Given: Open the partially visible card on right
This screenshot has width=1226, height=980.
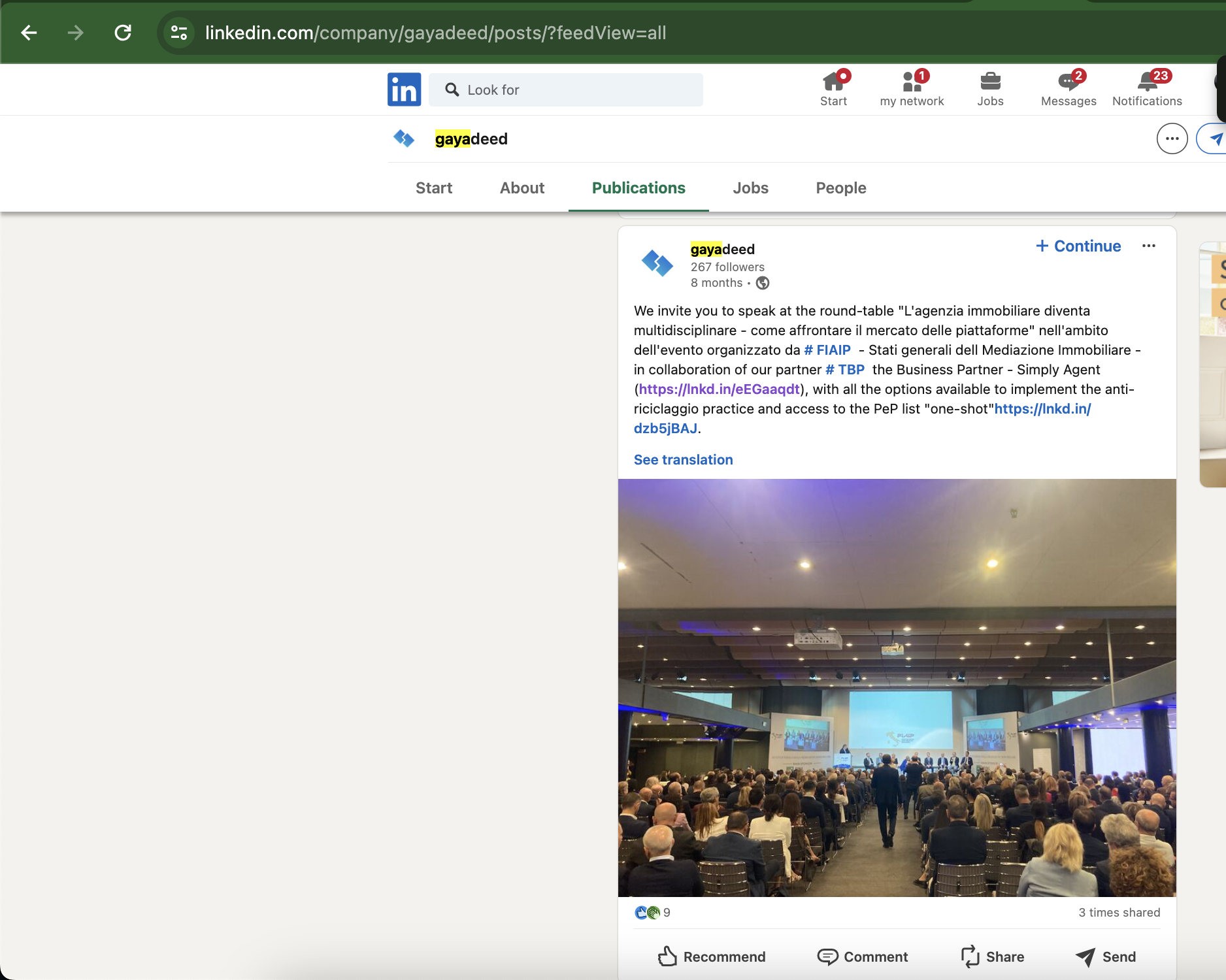Looking at the screenshot, I should pos(1213,365).
